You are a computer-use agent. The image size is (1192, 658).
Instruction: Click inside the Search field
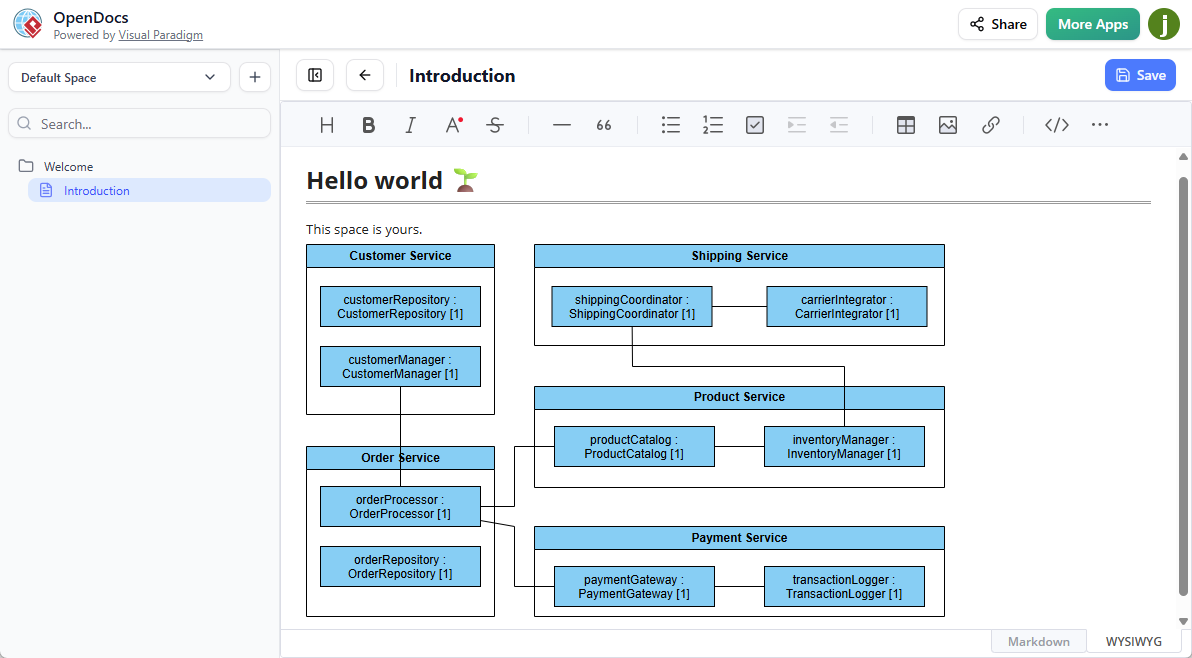point(139,123)
